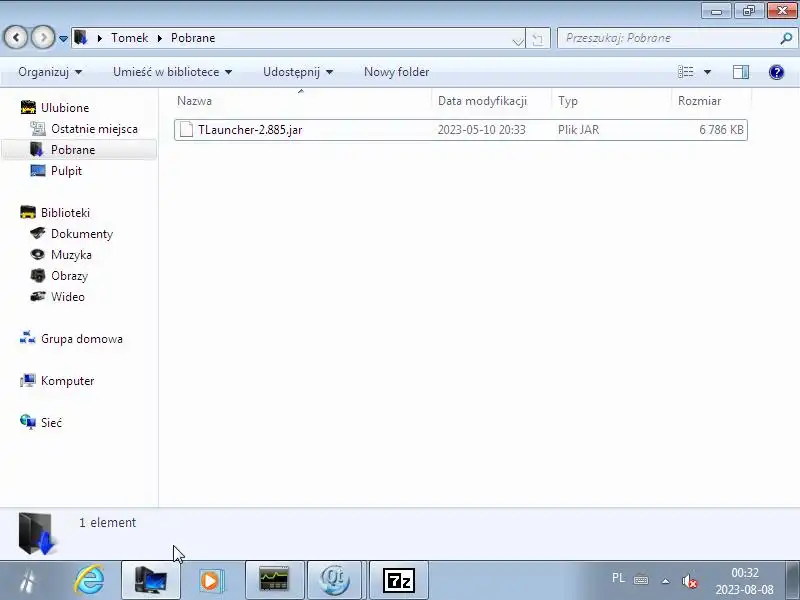Click the Pulpit desktop icon in sidebar
This screenshot has height=600, width=800.
coord(38,170)
